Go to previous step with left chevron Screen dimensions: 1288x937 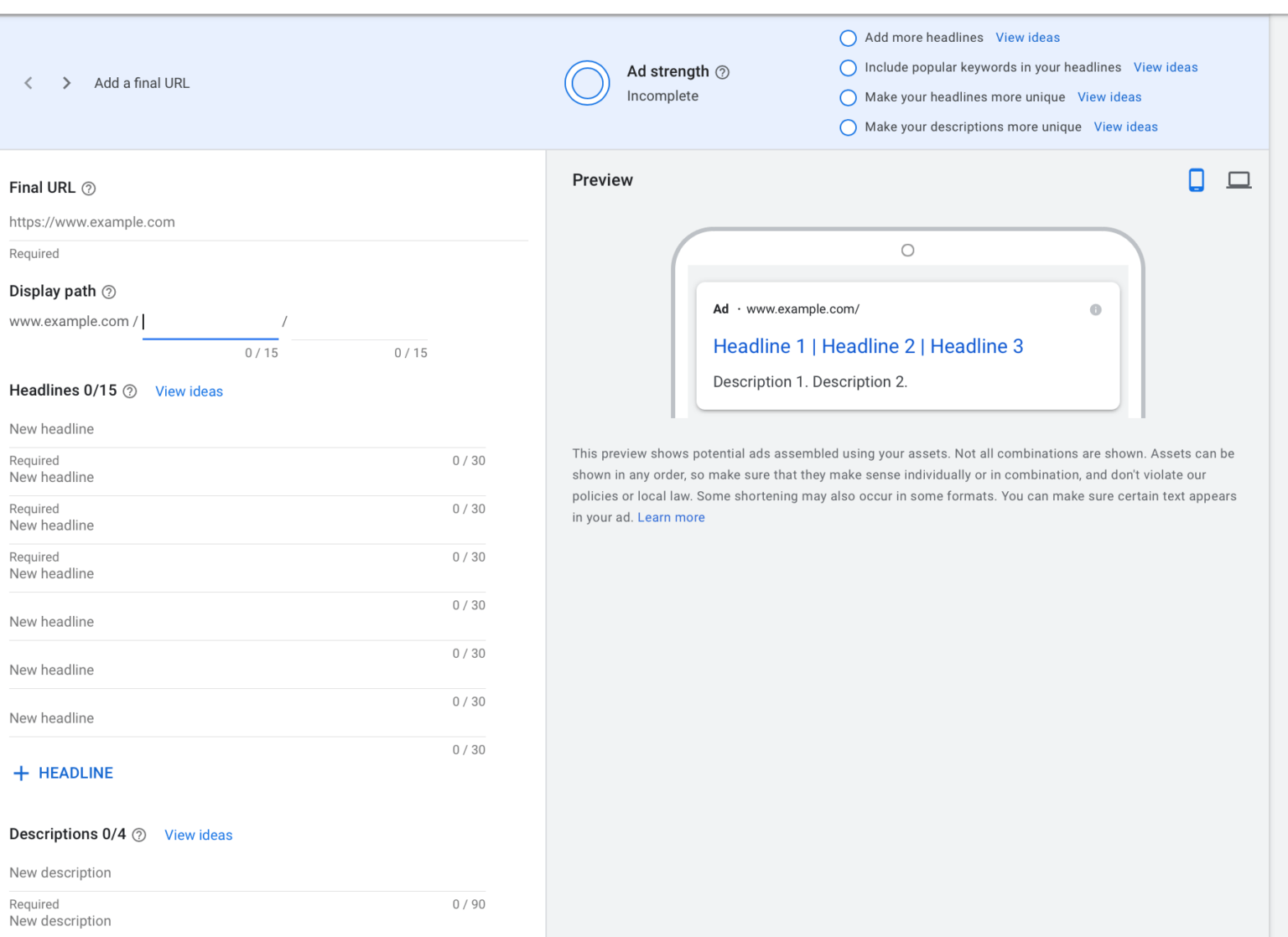pyautogui.click(x=29, y=83)
